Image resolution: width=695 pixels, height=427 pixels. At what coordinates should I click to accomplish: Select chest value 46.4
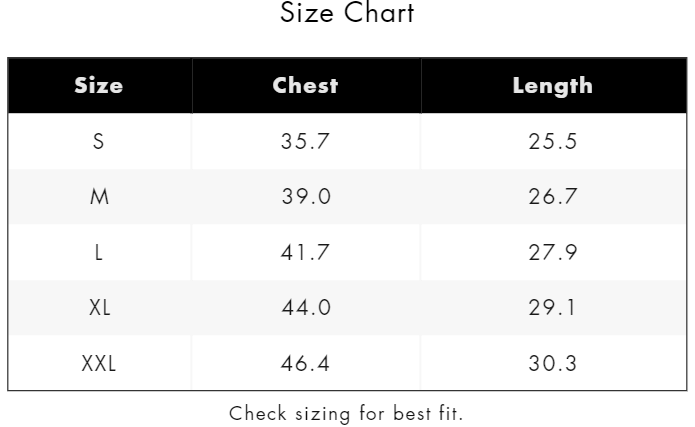[x=305, y=363]
